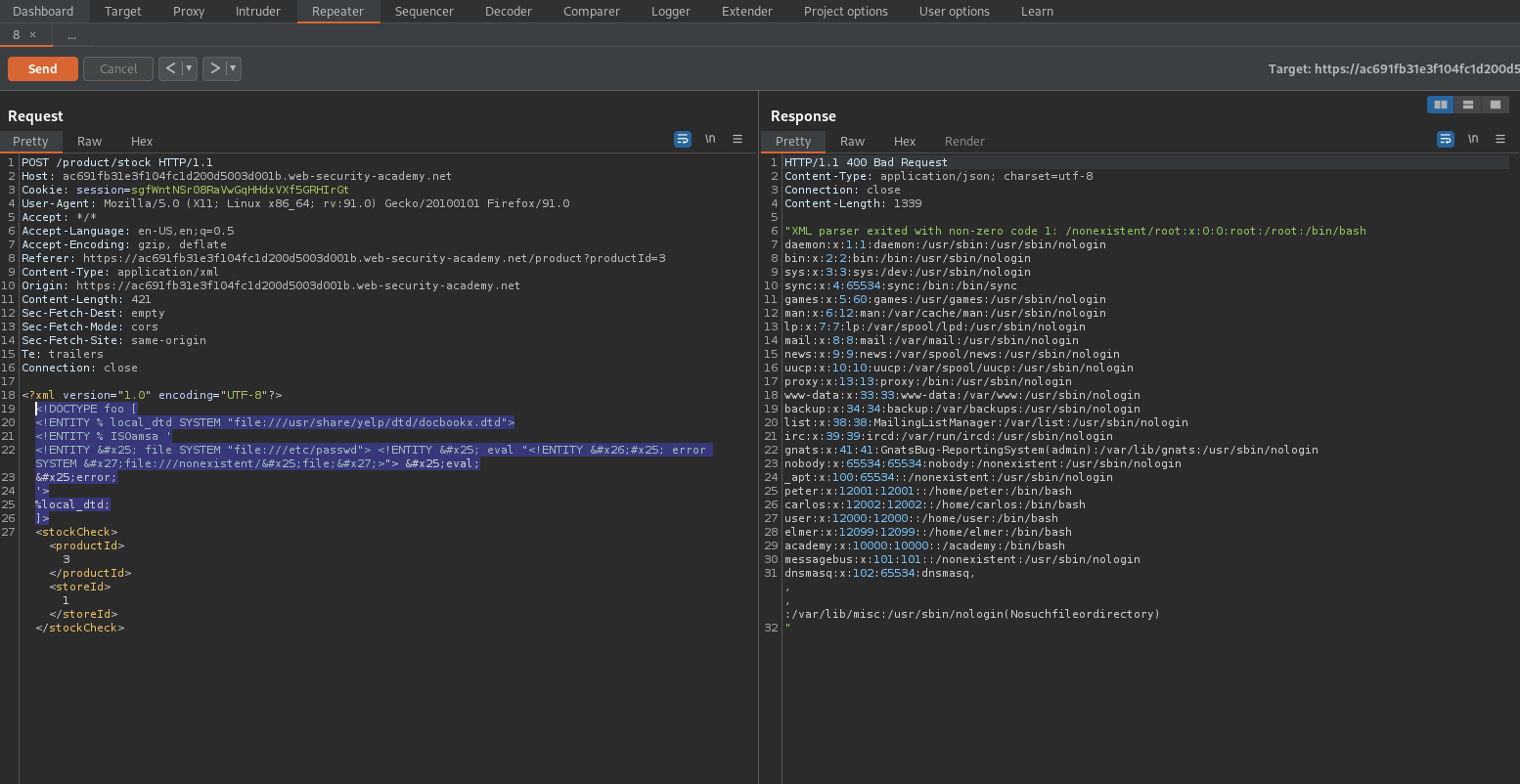Open the Dashboard tab
Viewport: 1520px width, 784px height.
[43, 11]
